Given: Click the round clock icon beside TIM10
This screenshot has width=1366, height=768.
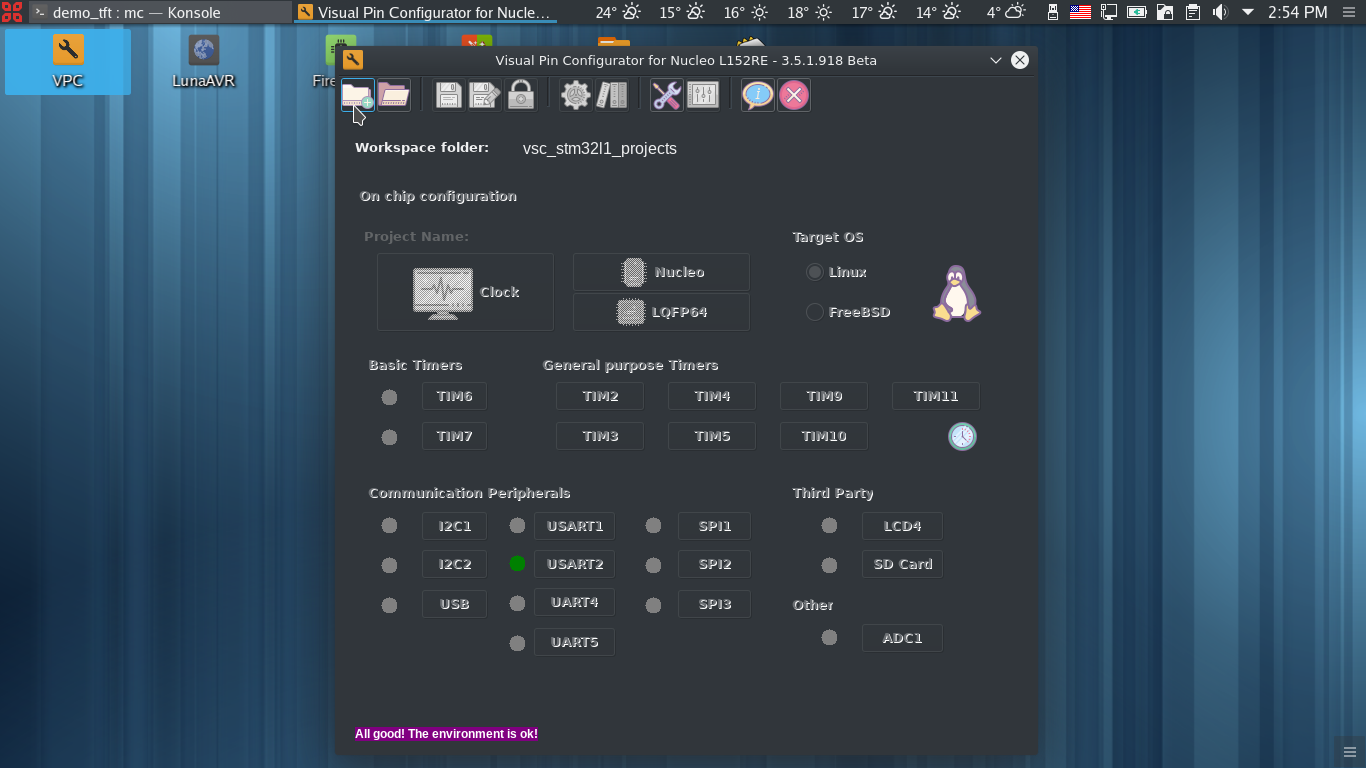Looking at the screenshot, I should (x=962, y=436).
